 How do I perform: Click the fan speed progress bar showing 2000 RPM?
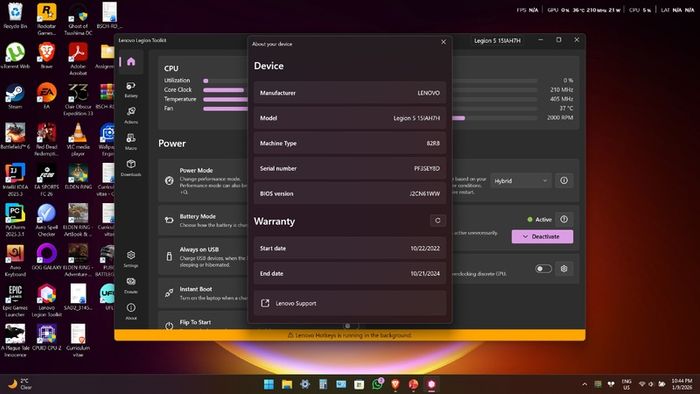pos(494,118)
